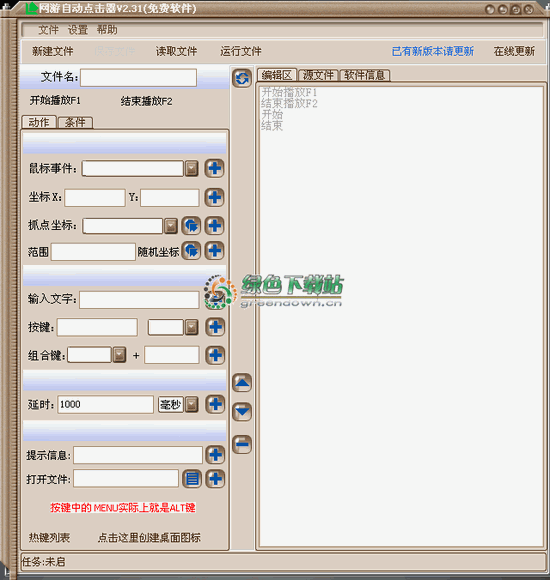This screenshot has width=550, height=580.
Task: Click the 新建文件 button
Action: pos(53,51)
